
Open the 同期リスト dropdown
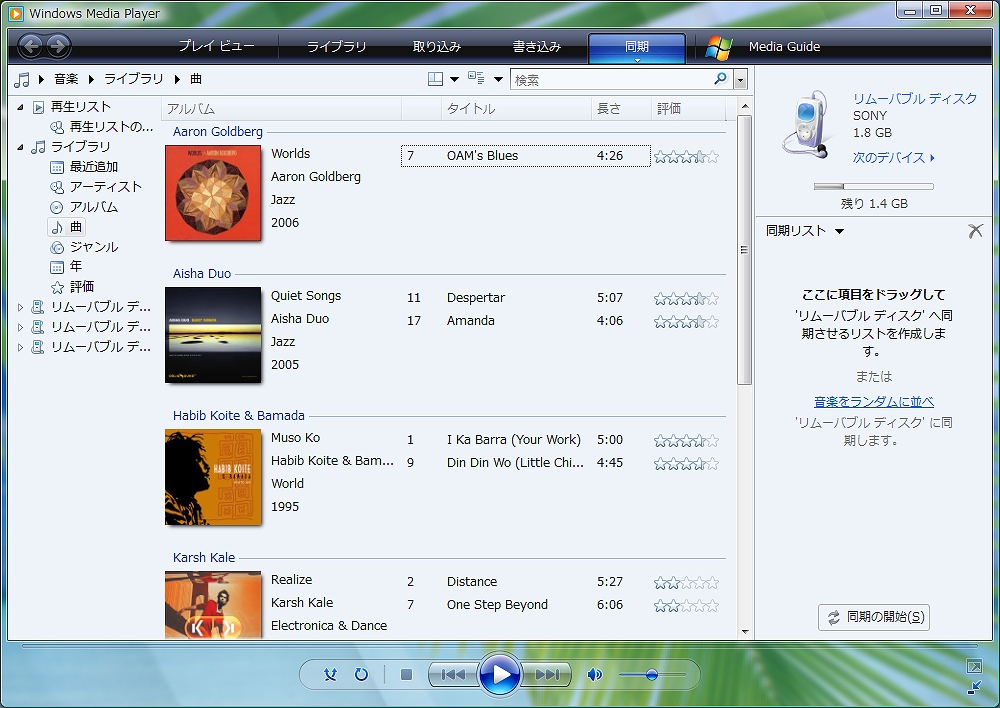[839, 231]
